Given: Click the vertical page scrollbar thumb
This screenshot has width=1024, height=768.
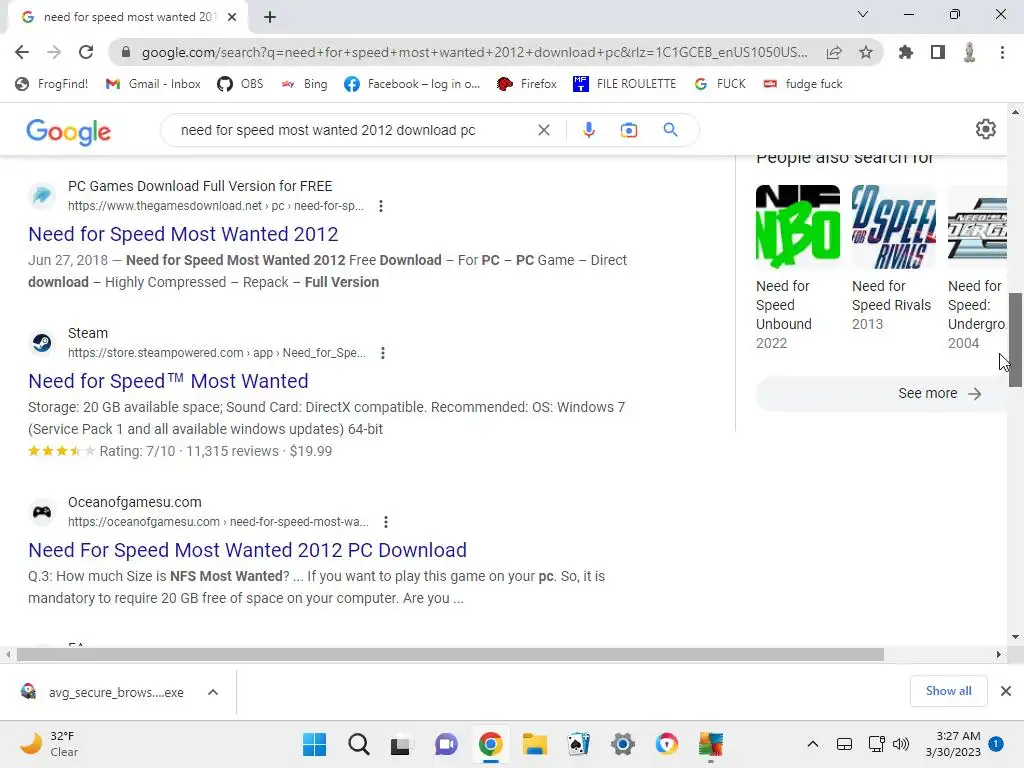Looking at the screenshot, I should (x=1015, y=340).
